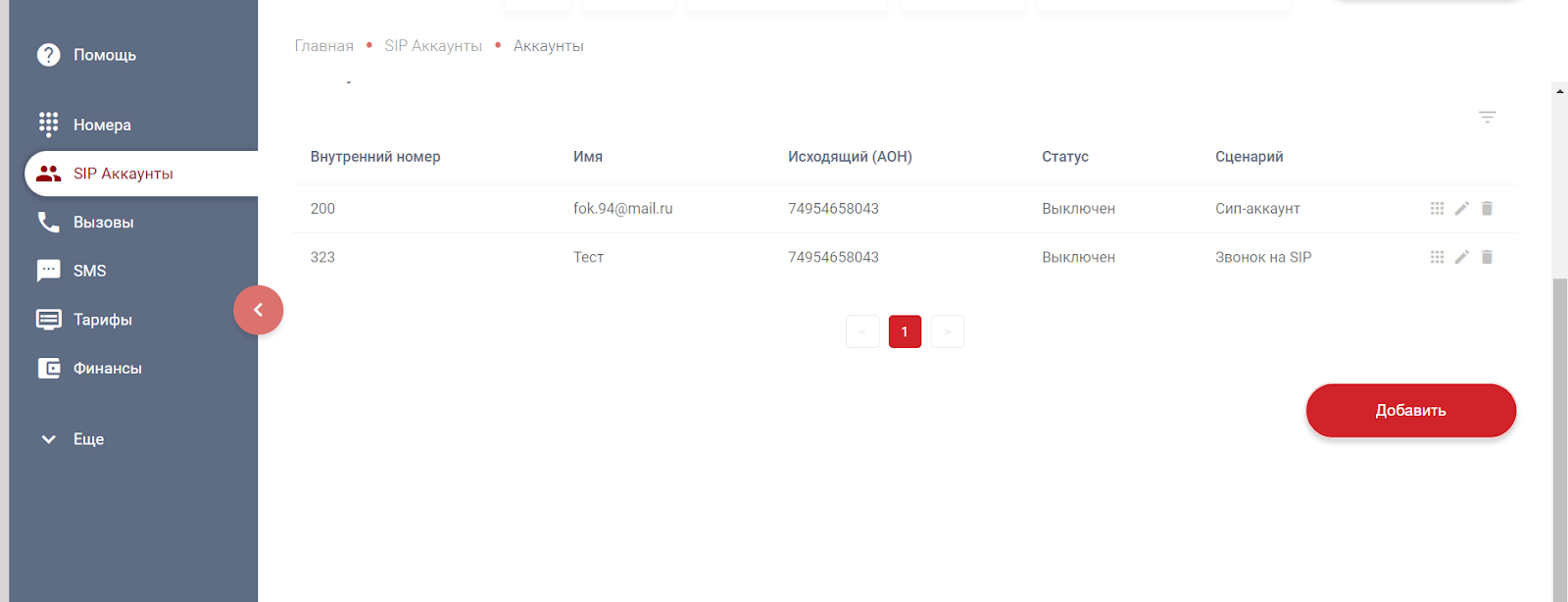The width and height of the screenshot is (1568, 602).
Task: Open the Номера menu item
Action: click(x=102, y=125)
